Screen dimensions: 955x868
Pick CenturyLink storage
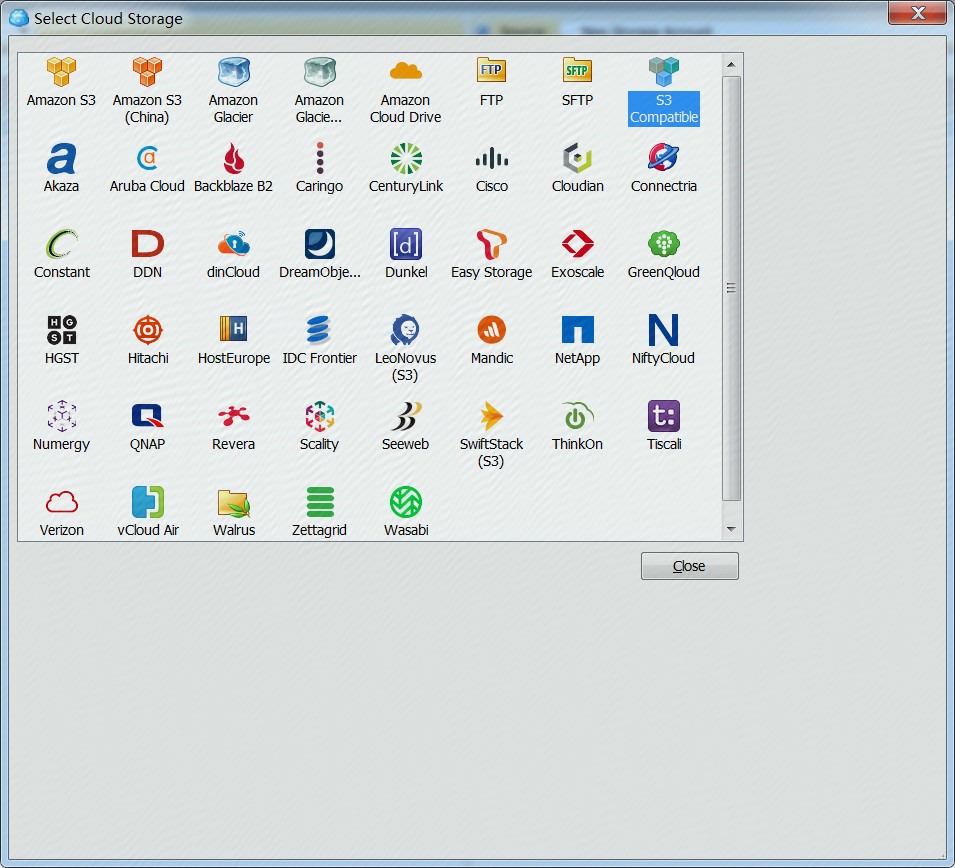tap(406, 158)
